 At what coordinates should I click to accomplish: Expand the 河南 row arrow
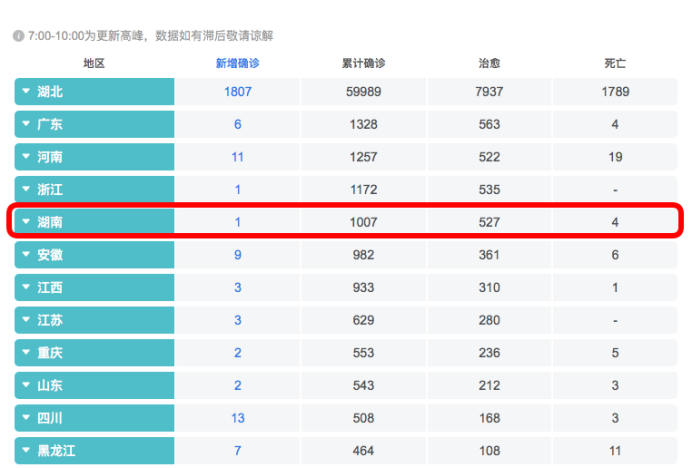click(26, 157)
